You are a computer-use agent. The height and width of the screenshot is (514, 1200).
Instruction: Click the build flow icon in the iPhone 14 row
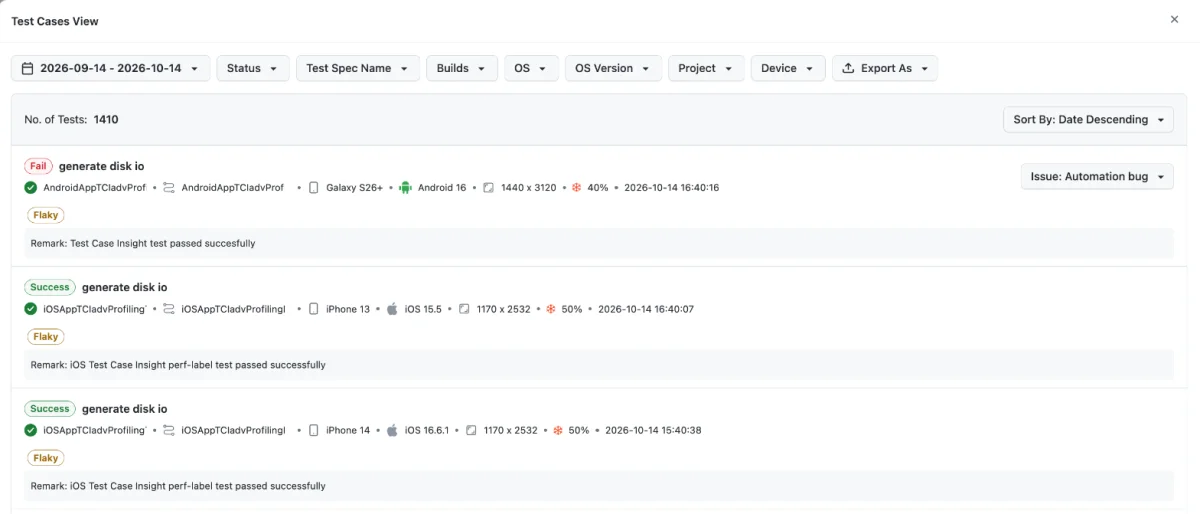click(169, 431)
